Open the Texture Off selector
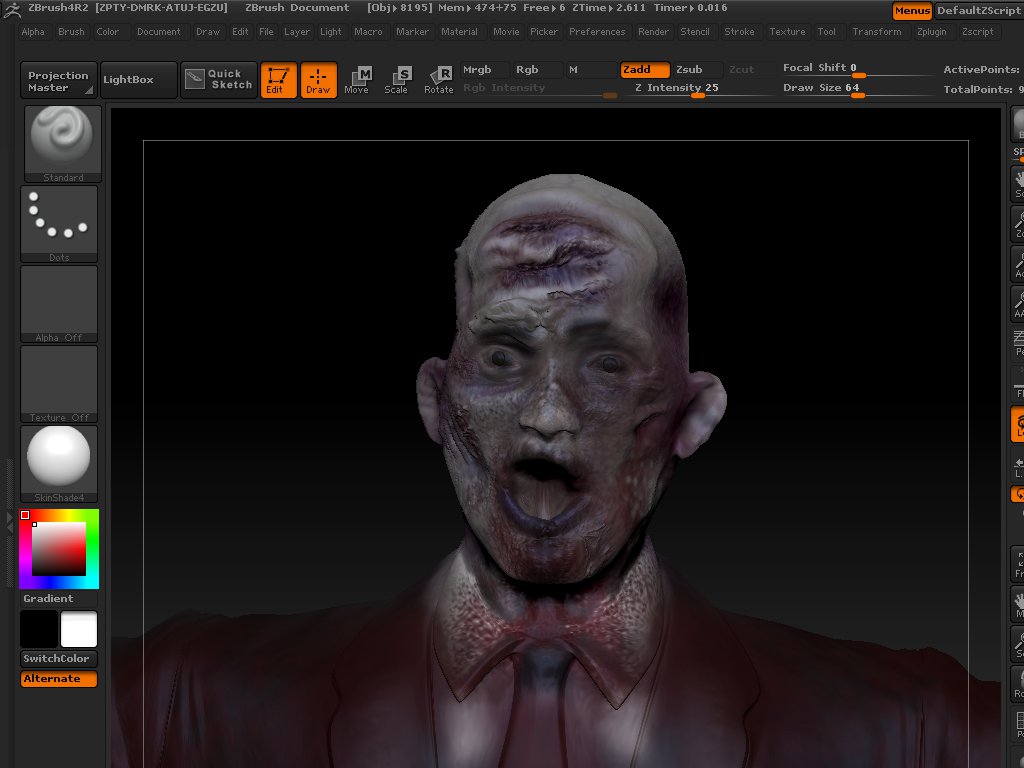The height and width of the screenshot is (768, 1024). click(59, 383)
